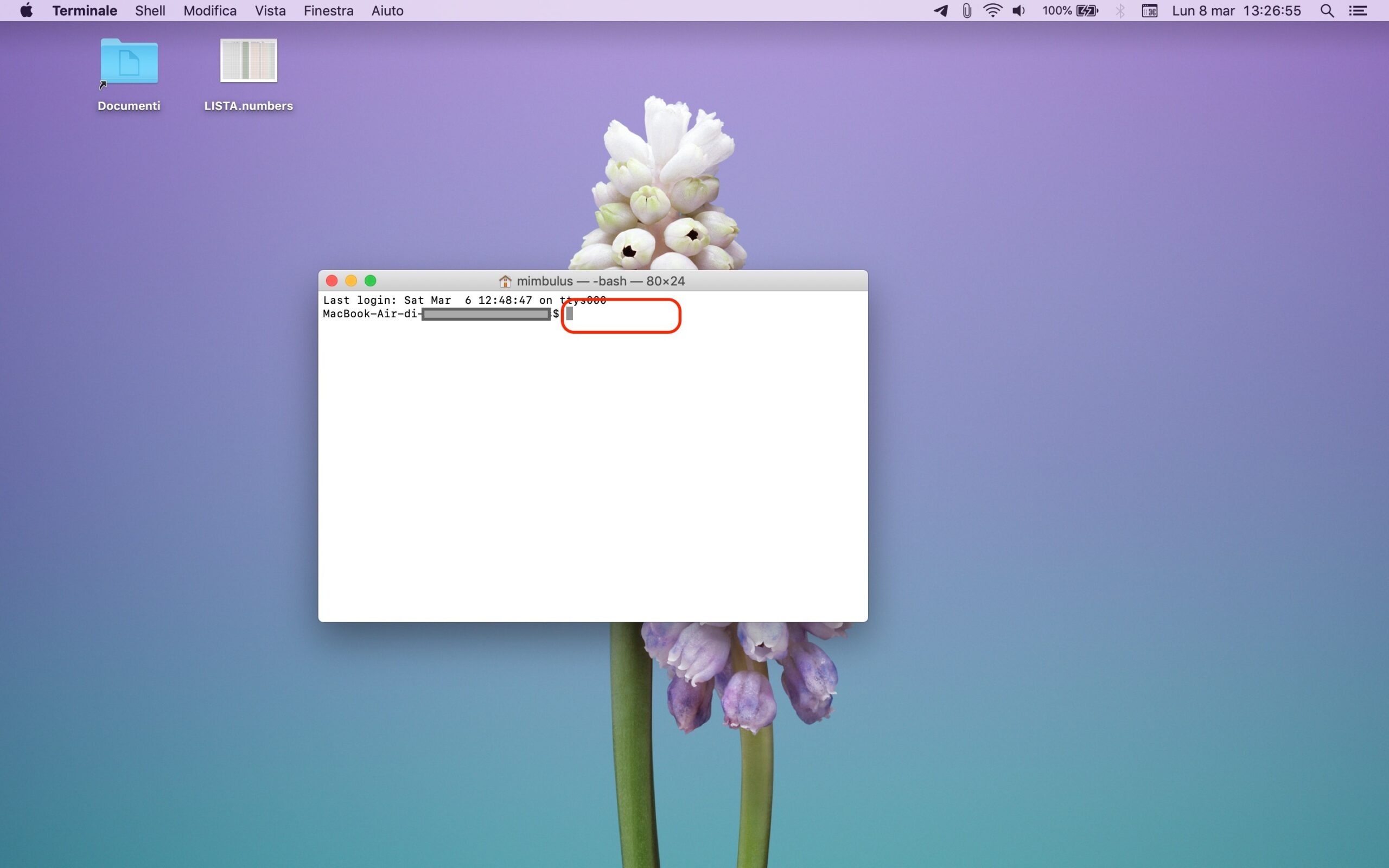This screenshot has height=868, width=1389.
Task: Select the LISTA.numbers file thumbnail
Action: (x=249, y=60)
